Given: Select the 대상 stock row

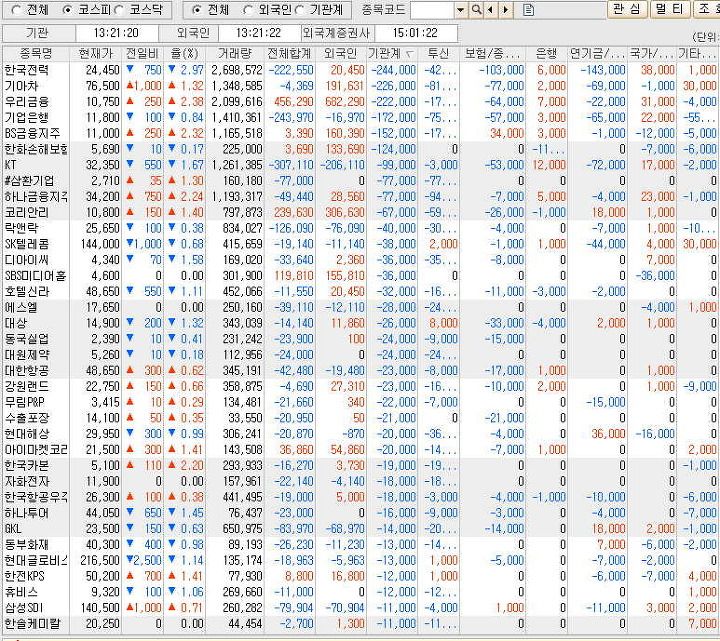Looking at the screenshot, I should click(x=360, y=323).
